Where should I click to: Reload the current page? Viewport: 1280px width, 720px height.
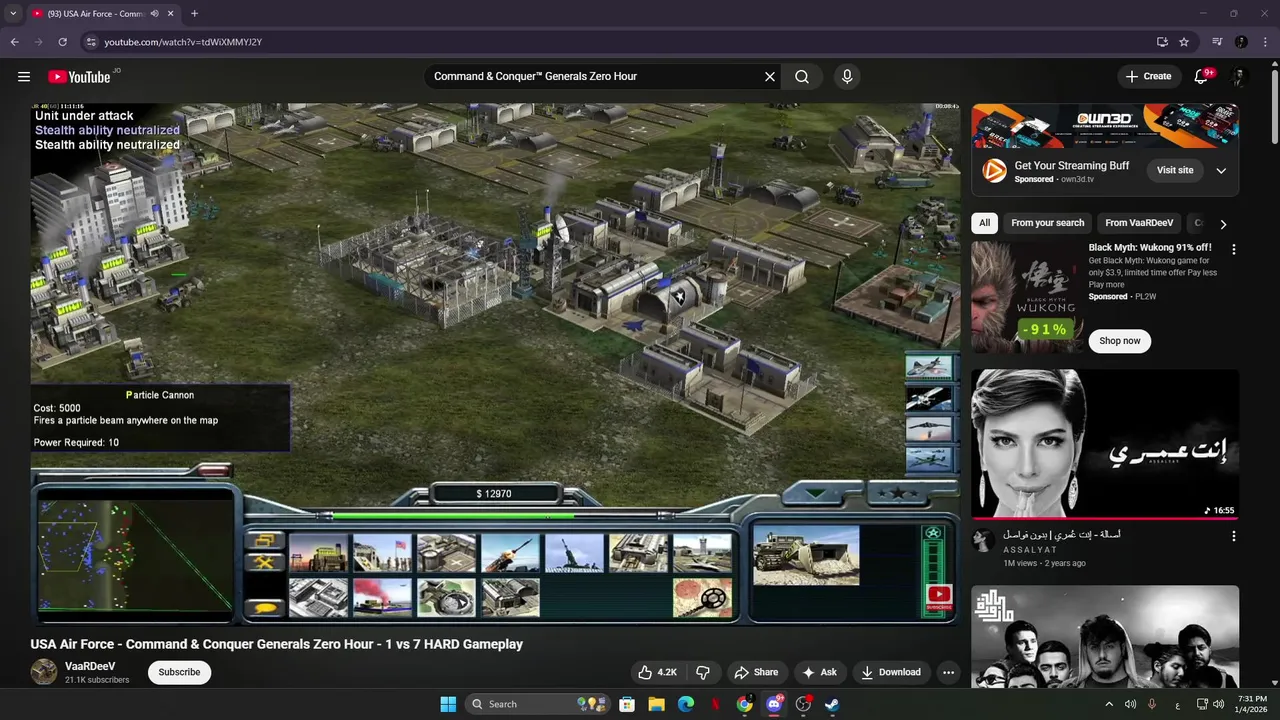point(62,42)
